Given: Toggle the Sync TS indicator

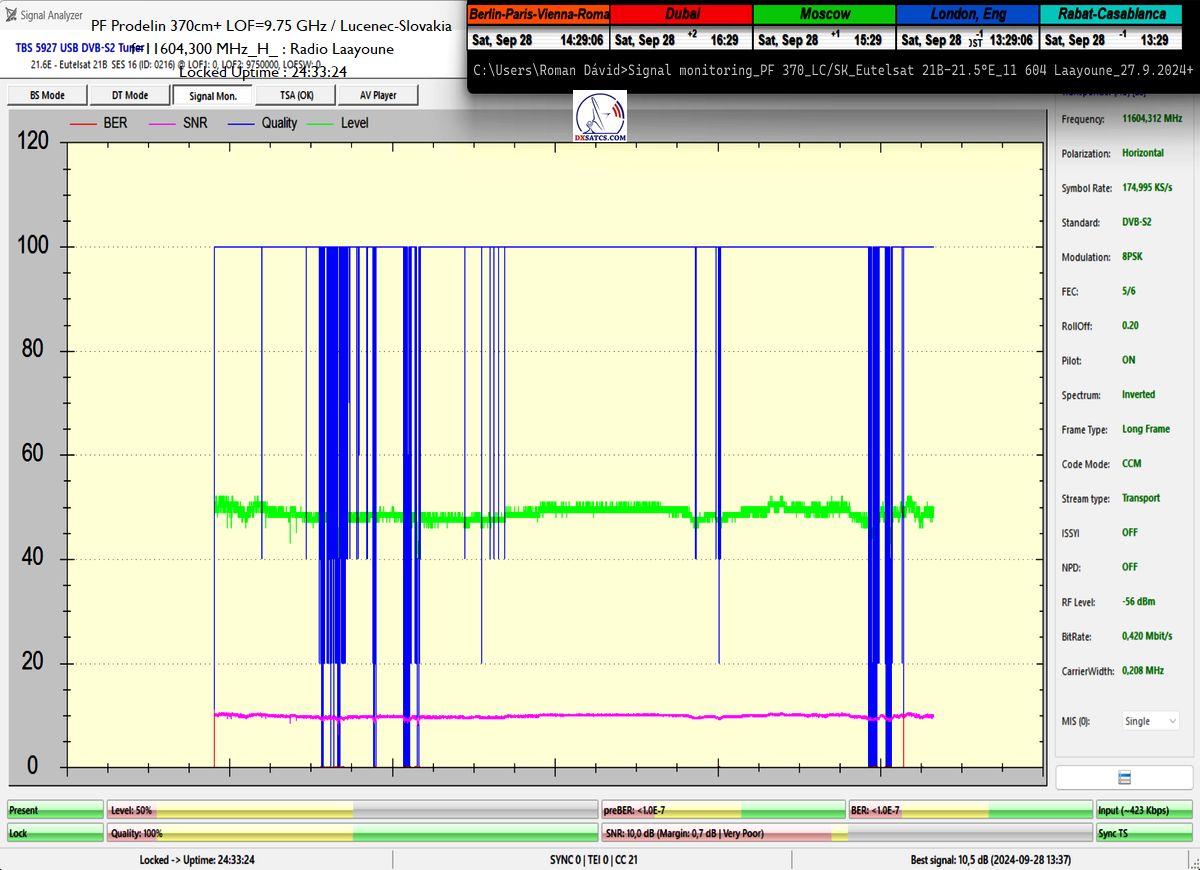Looking at the screenshot, I should [x=1144, y=833].
